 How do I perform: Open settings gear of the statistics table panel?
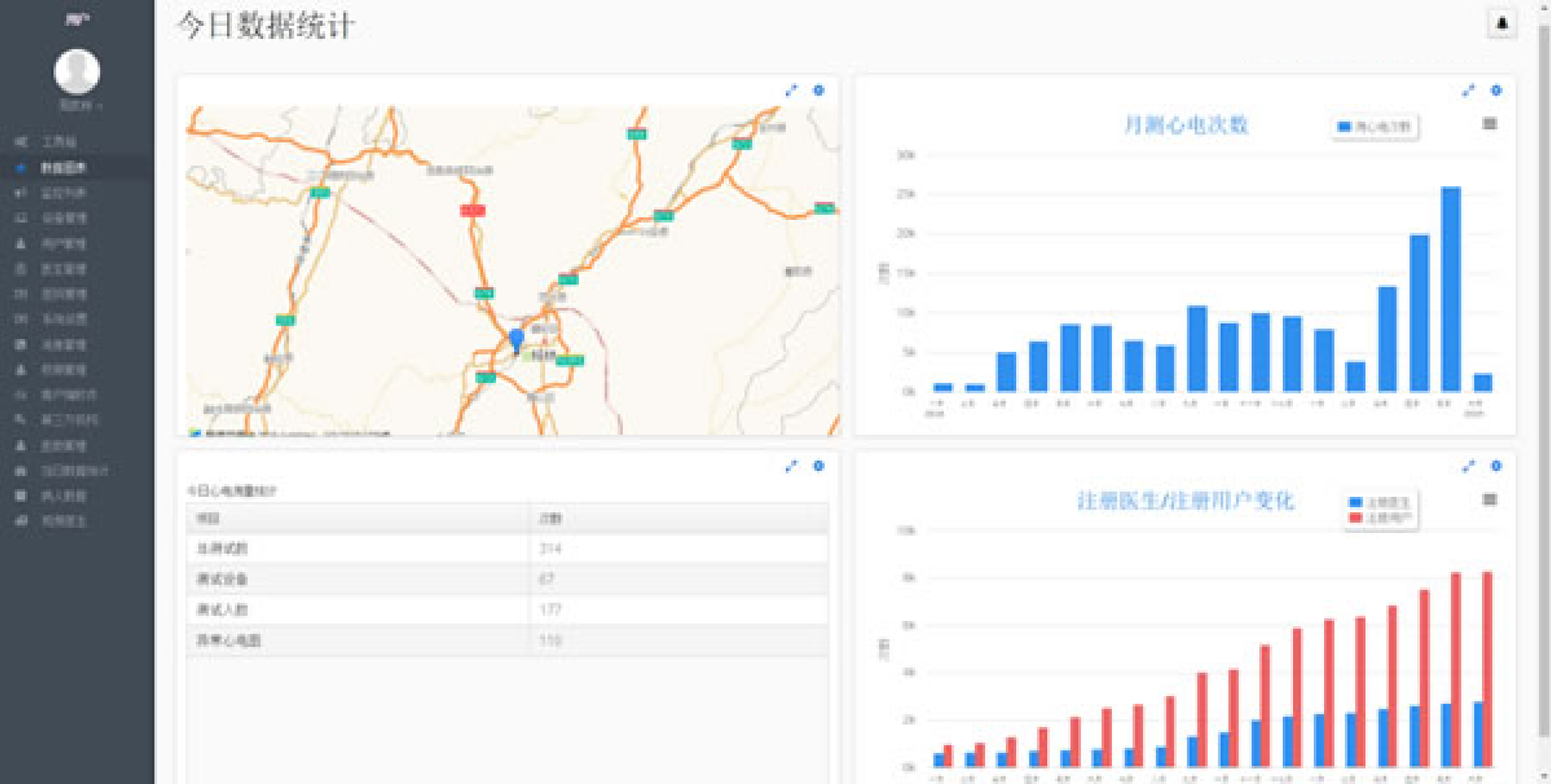[x=818, y=466]
